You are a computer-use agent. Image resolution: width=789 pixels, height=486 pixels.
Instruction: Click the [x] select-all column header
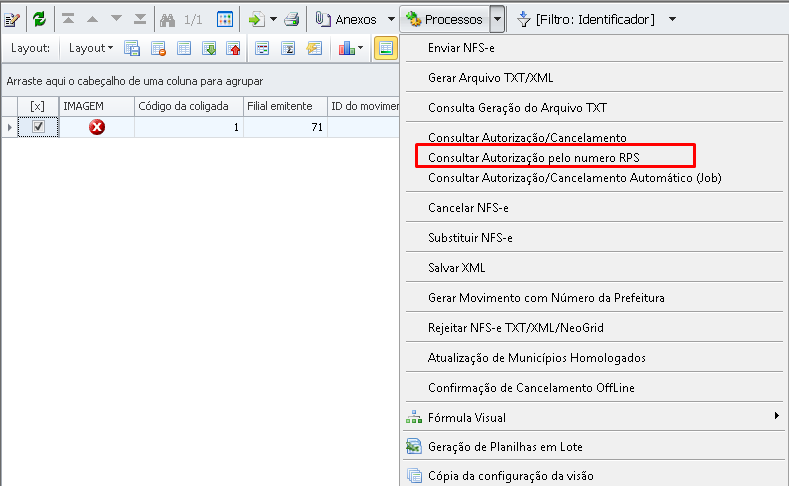(38, 106)
